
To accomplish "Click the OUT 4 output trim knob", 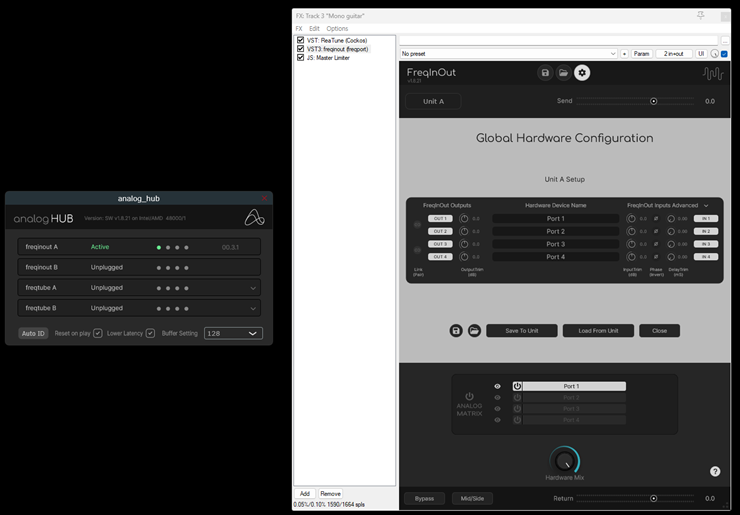I will [x=464, y=257].
